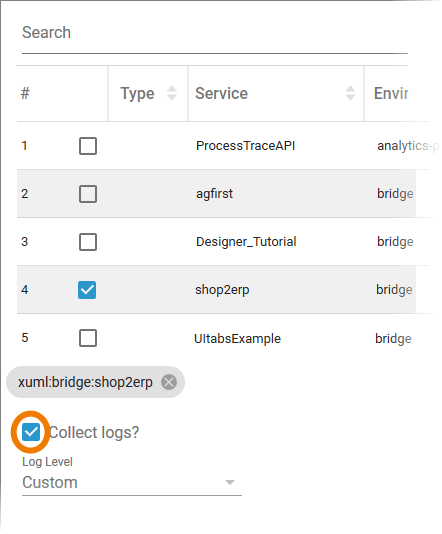Remove the xuml:bridge:shop2erp chip
442x534 pixels.
(169, 382)
